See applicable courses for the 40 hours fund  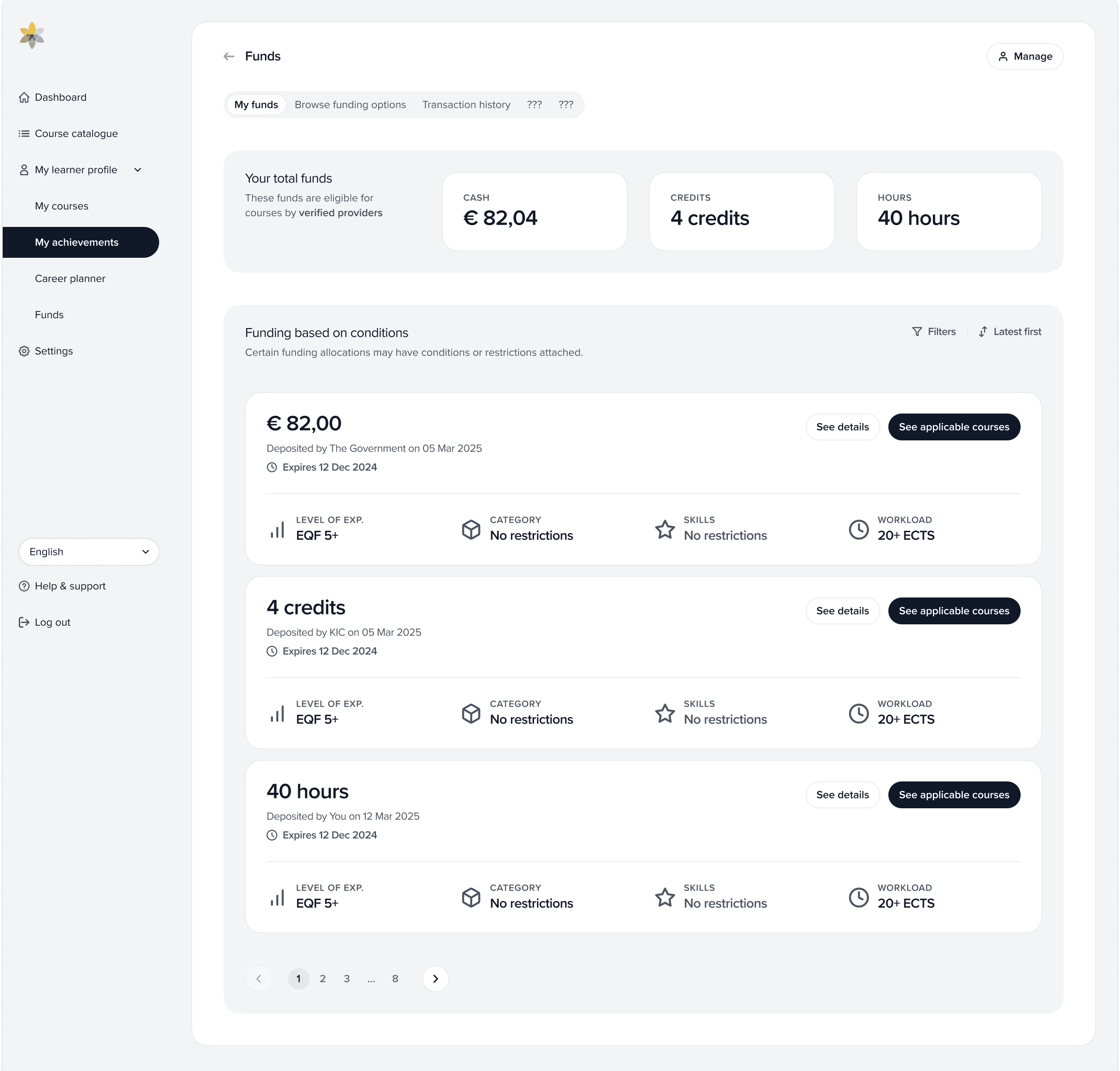[x=954, y=795]
